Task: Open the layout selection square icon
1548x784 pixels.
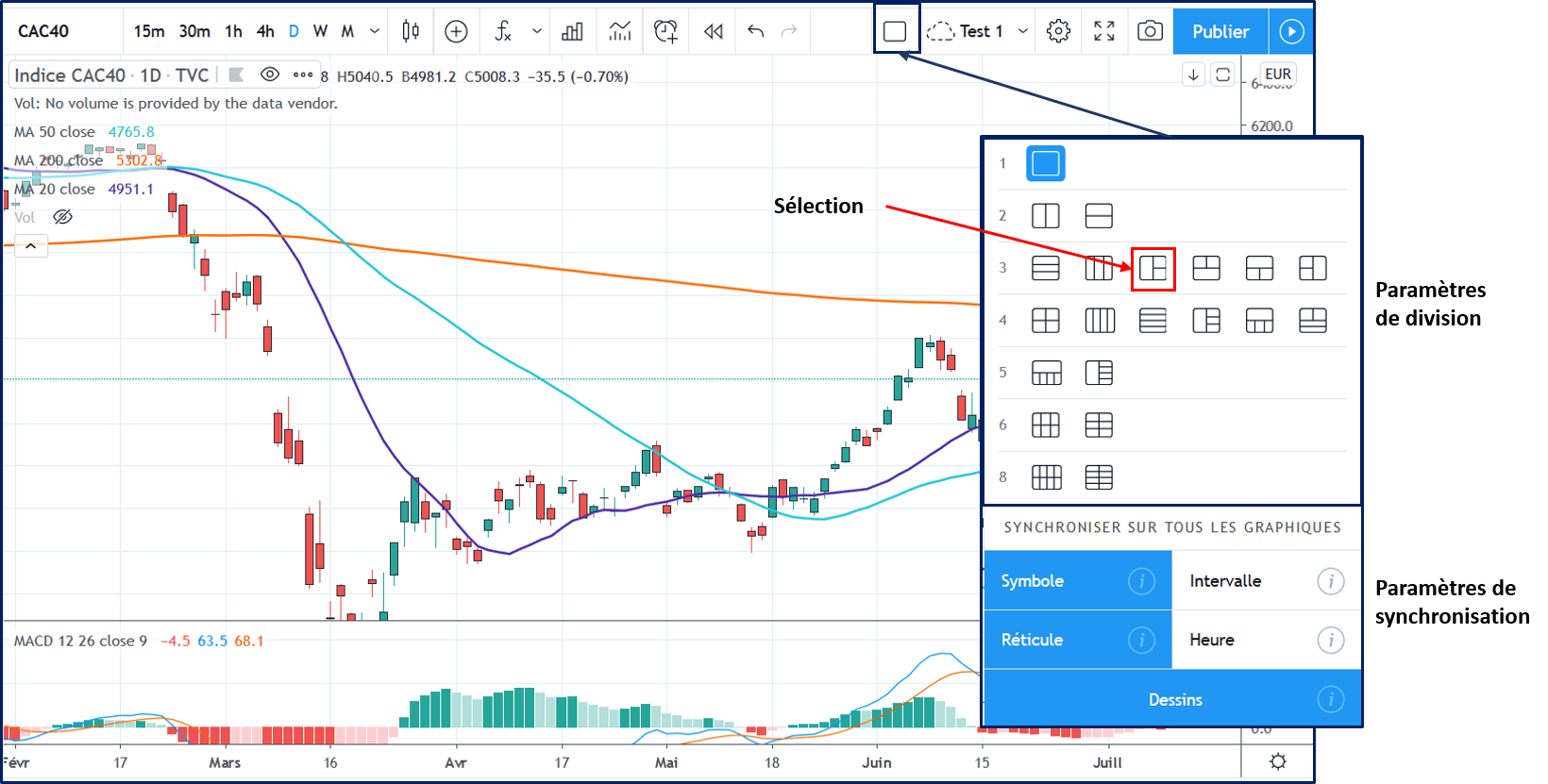Action: [x=895, y=31]
